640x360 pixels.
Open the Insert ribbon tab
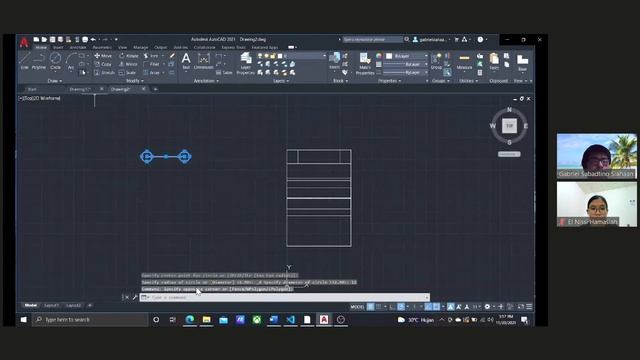click(x=58, y=47)
